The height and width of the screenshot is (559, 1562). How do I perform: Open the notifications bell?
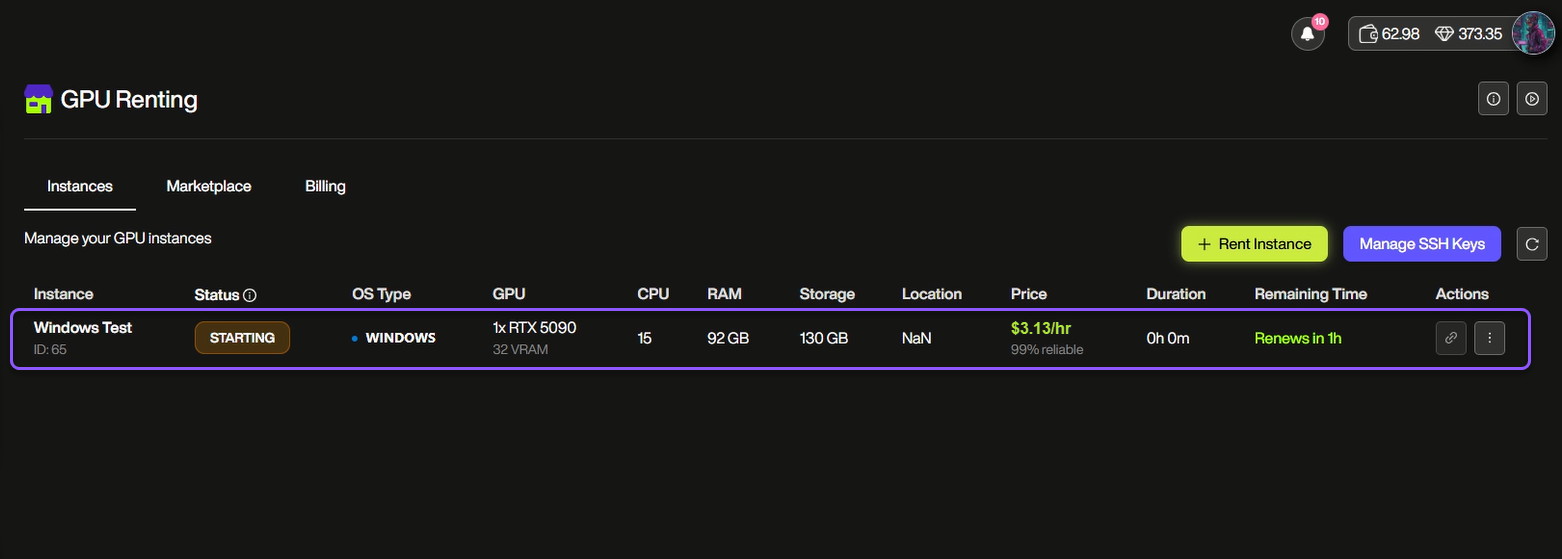[x=1307, y=34]
